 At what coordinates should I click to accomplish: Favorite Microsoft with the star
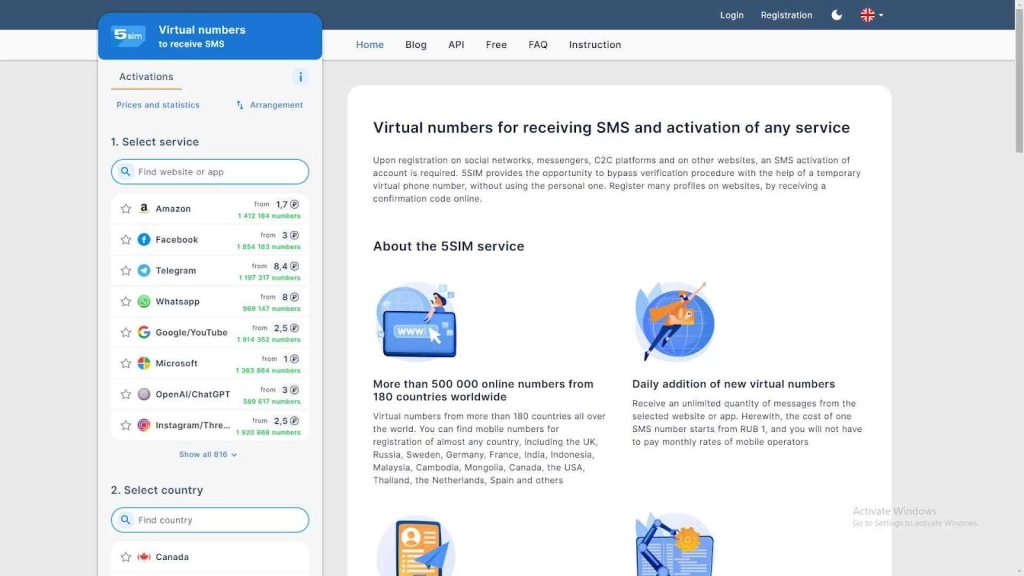(x=126, y=363)
